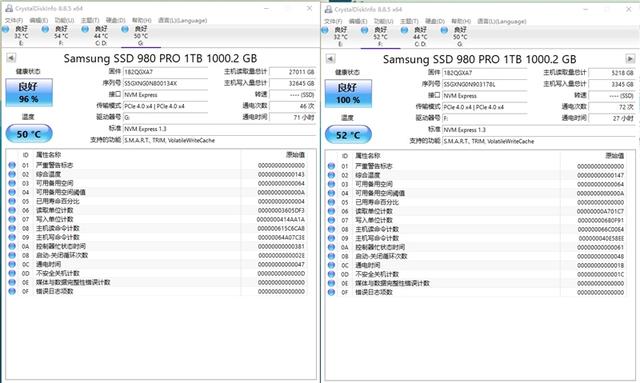This screenshot has width=640, height=383.
Task: Click power on hours field showing 27 小时
Action: coord(612,118)
